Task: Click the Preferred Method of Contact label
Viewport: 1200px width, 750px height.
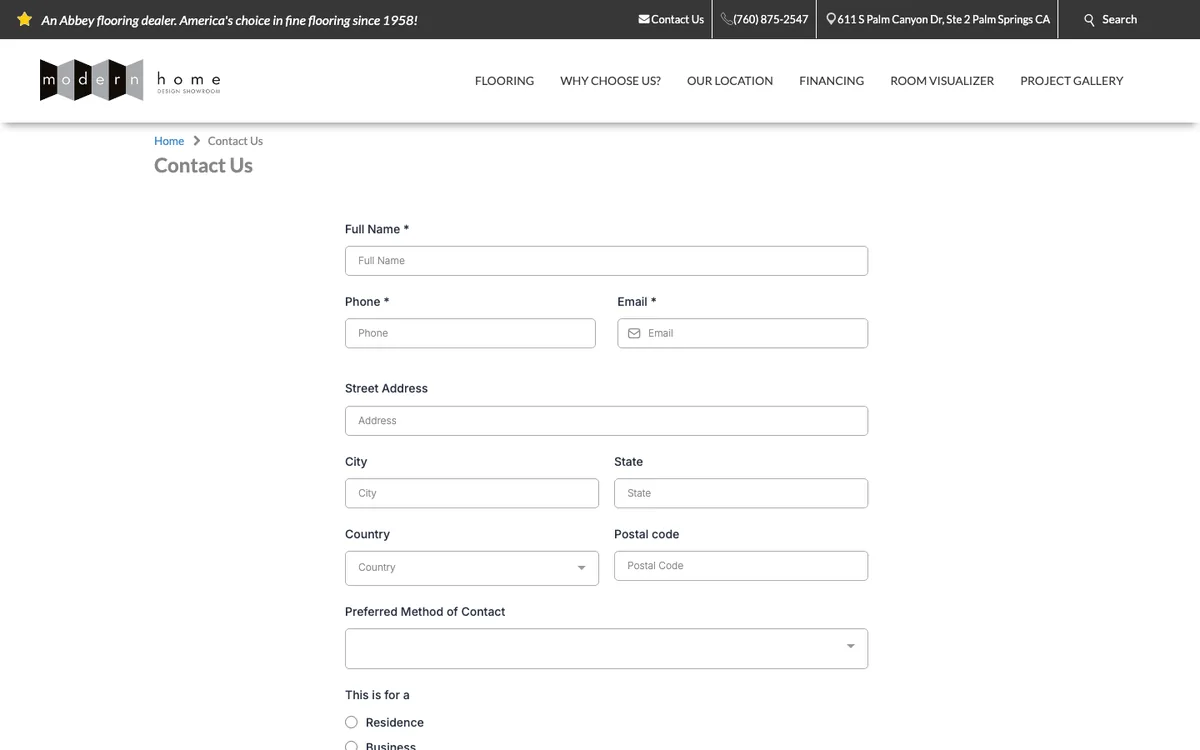Action: point(425,612)
